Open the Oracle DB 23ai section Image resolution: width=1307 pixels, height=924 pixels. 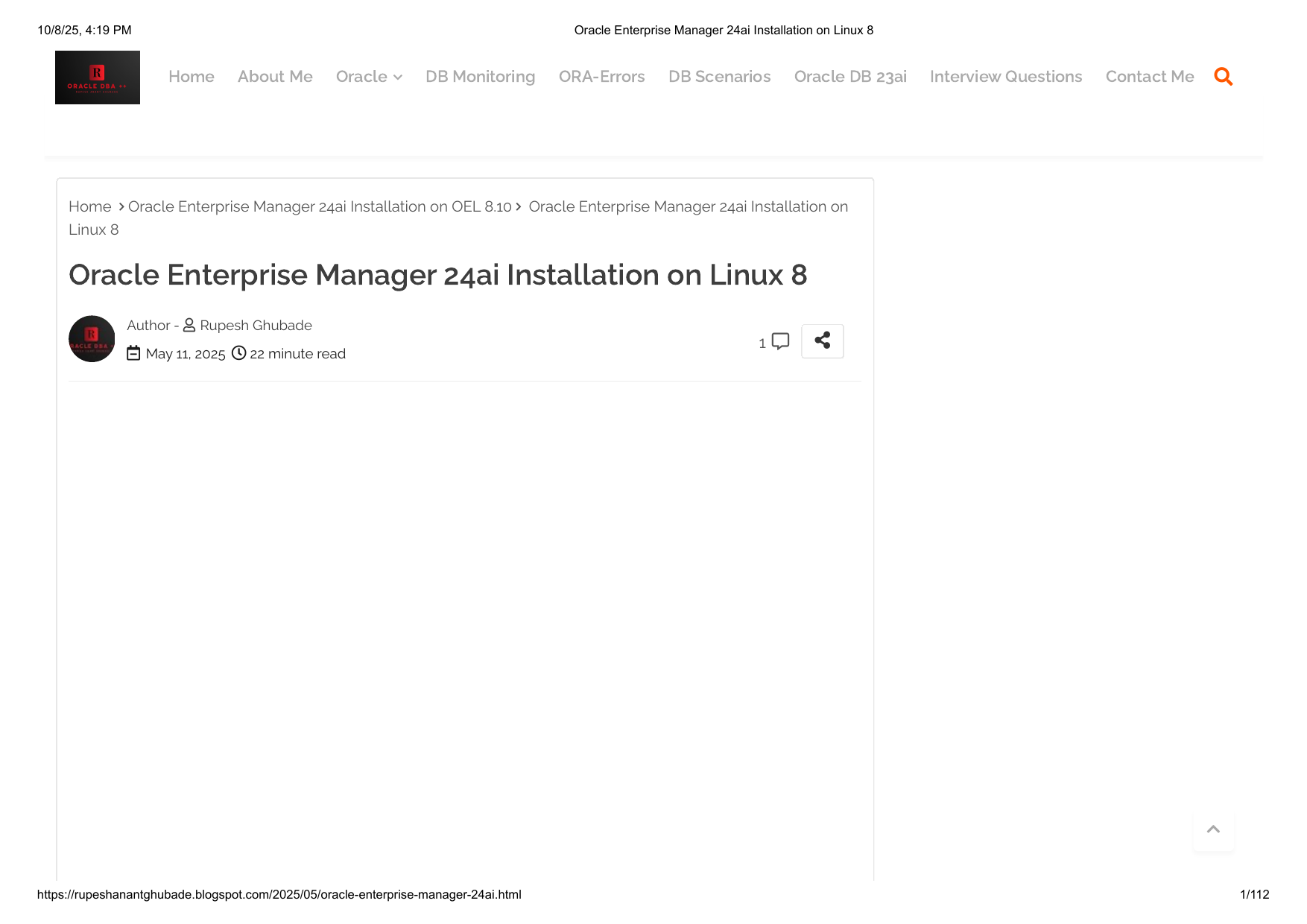(x=850, y=77)
